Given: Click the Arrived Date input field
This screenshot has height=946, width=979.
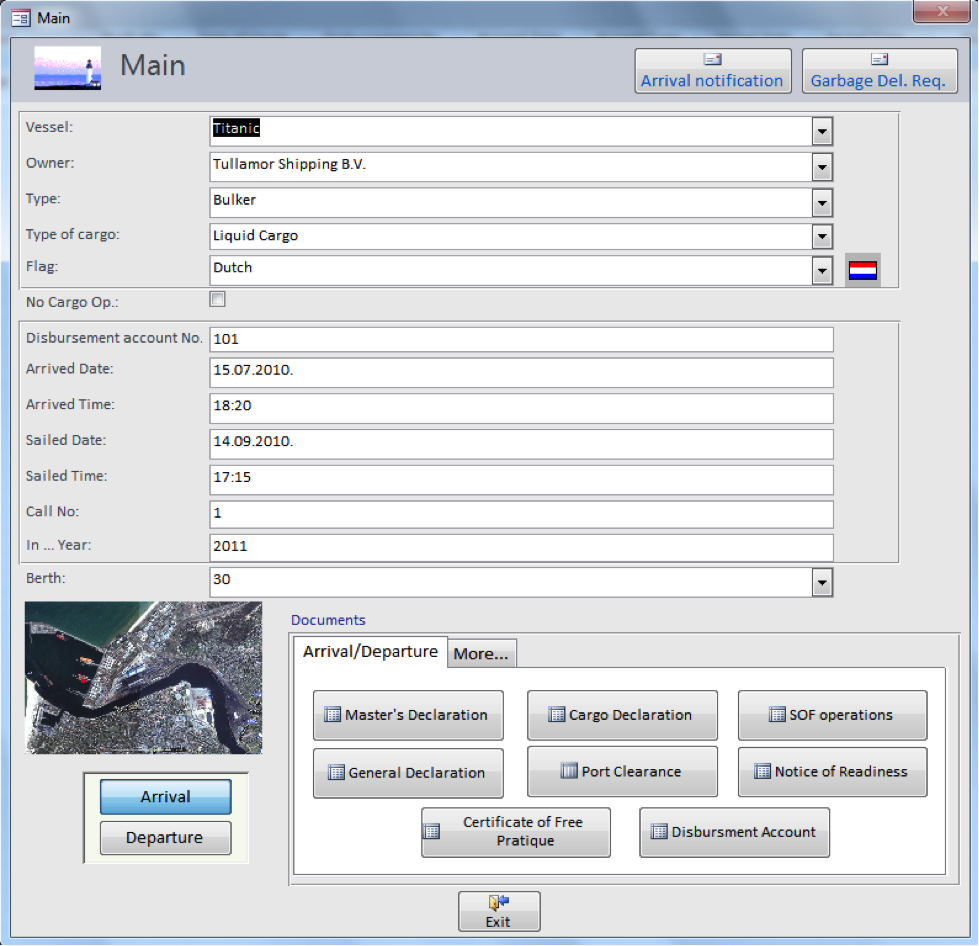Looking at the screenshot, I should coord(521,373).
